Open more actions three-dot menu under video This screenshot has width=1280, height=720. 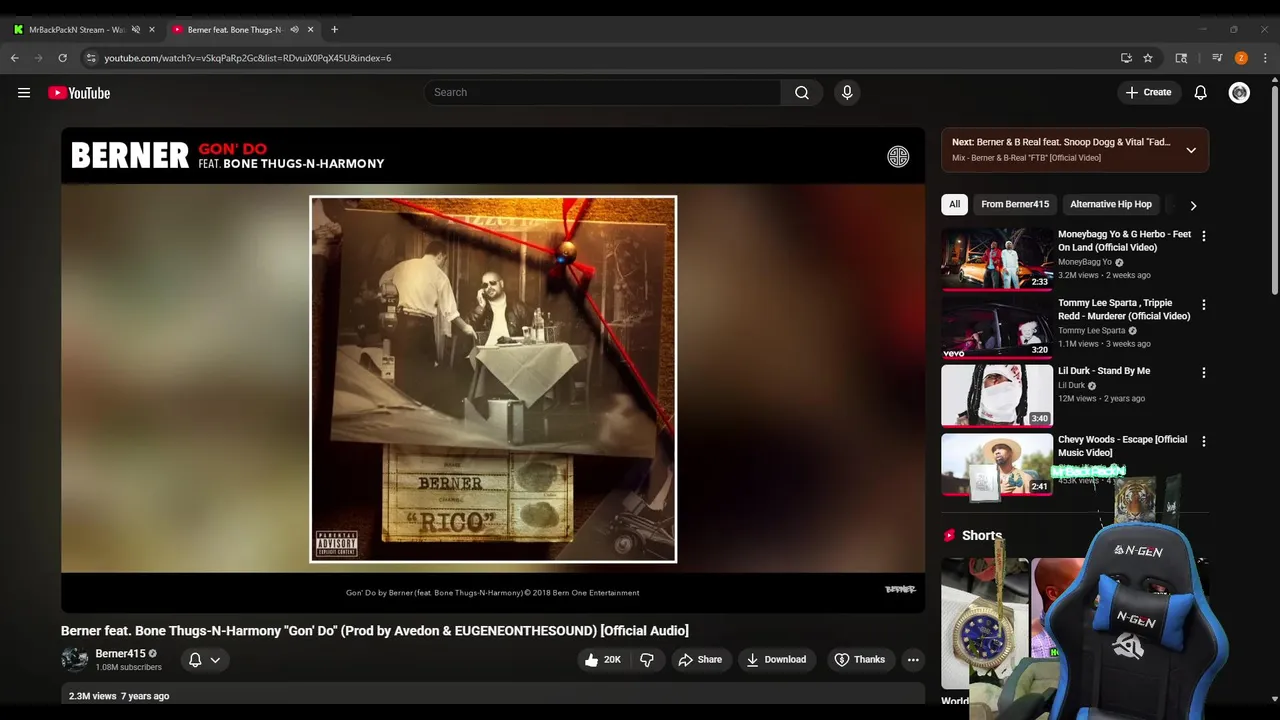point(912,660)
